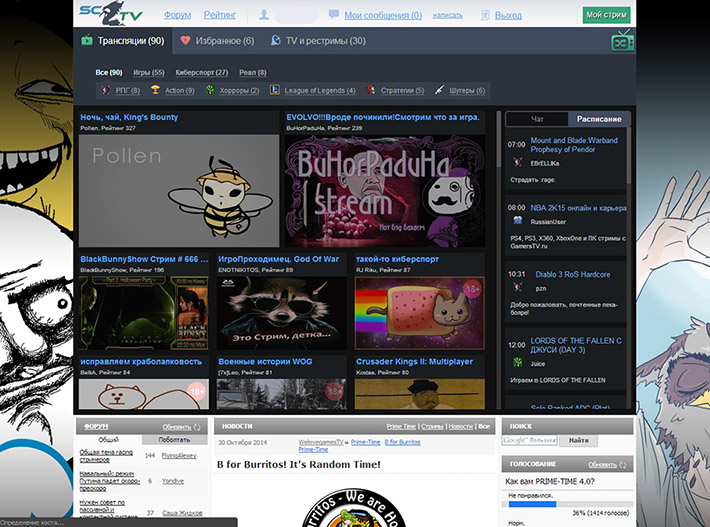
Task: Switch forum panel to Поболтать tab
Action: point(173,440)
